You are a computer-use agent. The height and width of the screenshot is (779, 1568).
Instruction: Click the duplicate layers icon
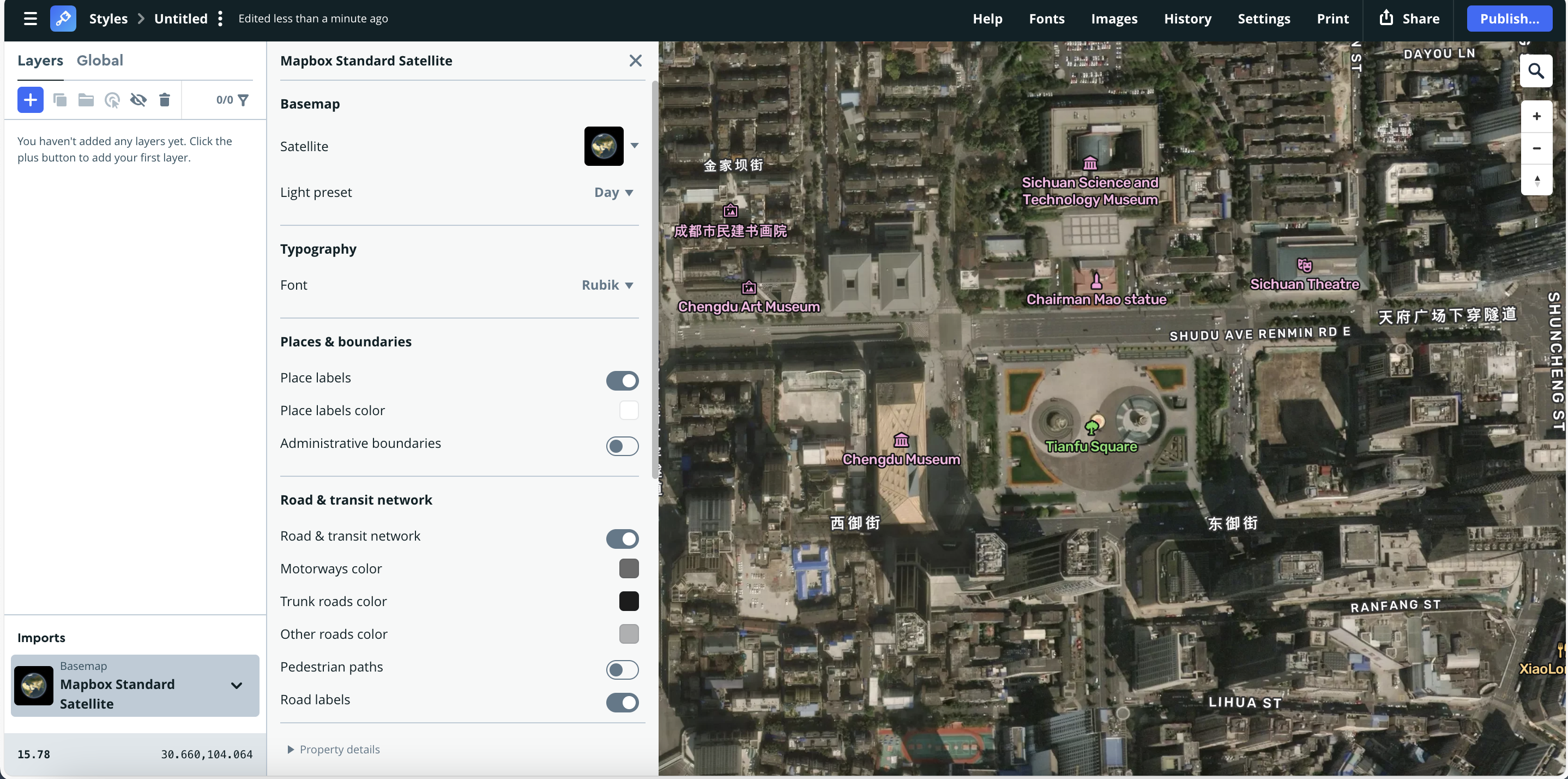click(59, 100)
